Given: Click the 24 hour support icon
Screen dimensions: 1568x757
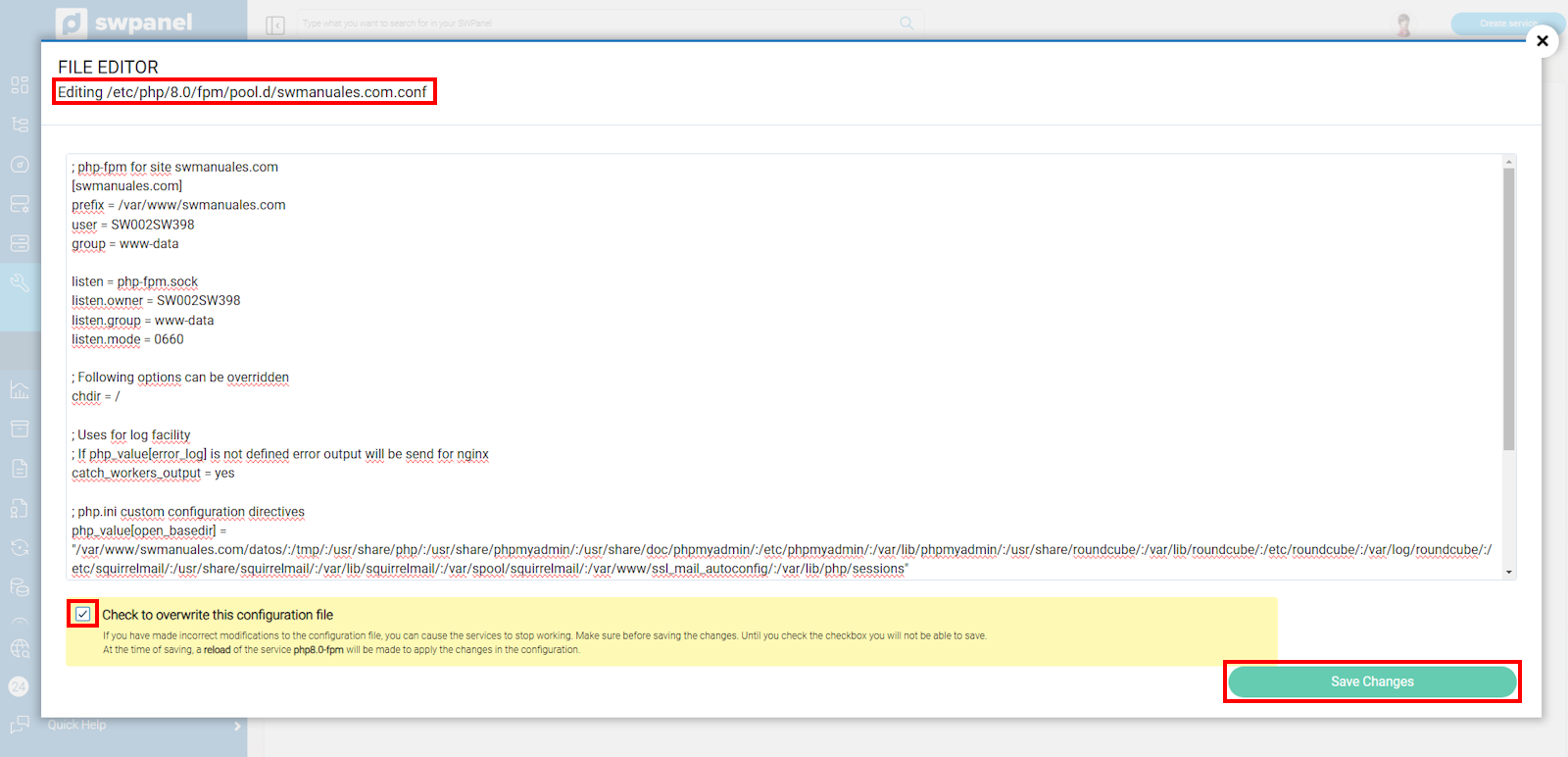Looking at the screenshot, I should [x=19, y=686].
